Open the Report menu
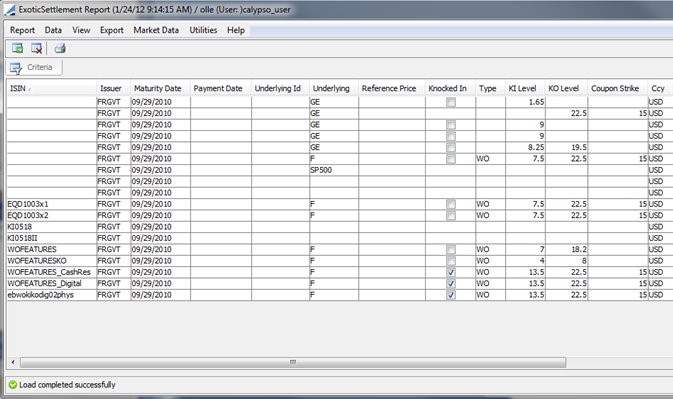 tap(22, 30)
